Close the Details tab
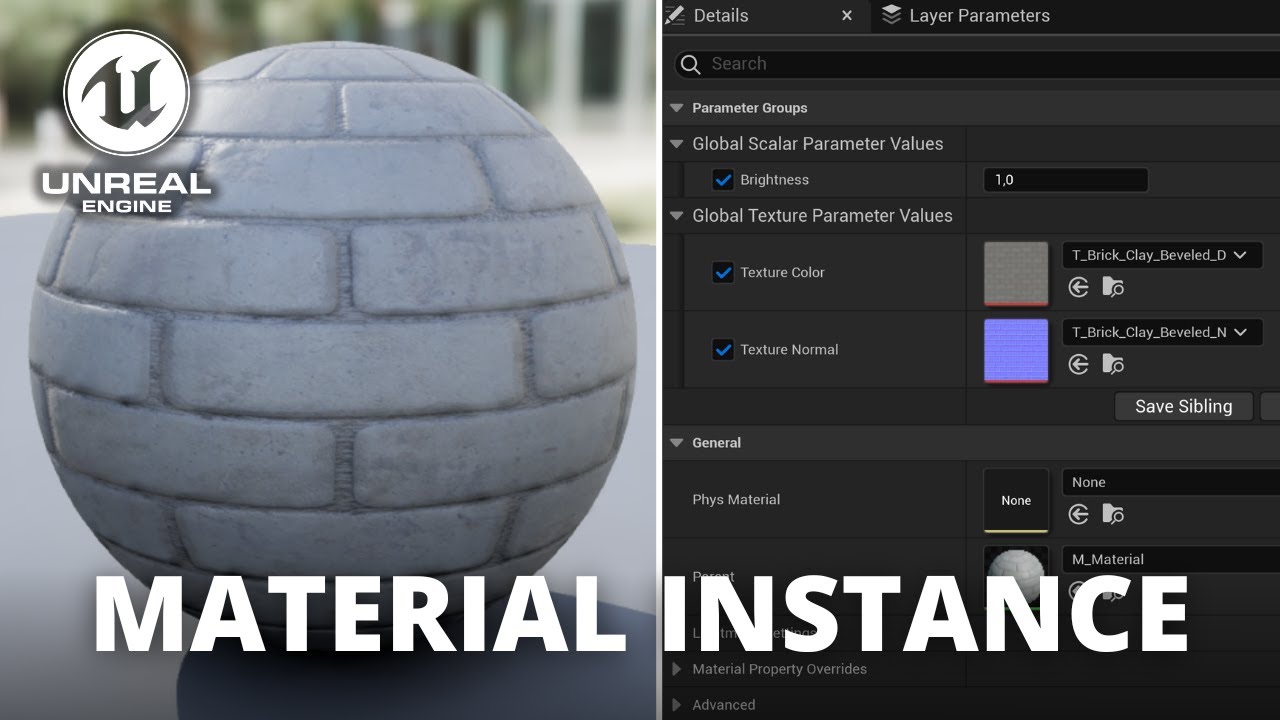1280x720 pixels. click(x=847, y=16)
